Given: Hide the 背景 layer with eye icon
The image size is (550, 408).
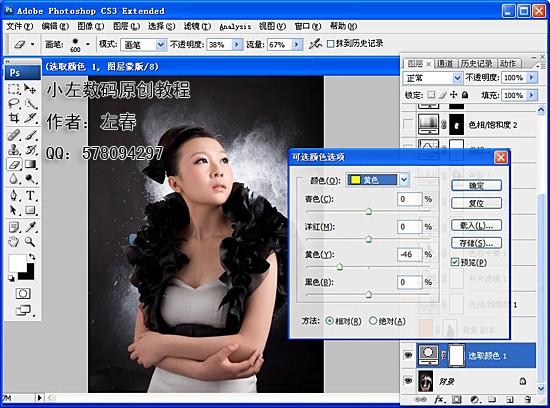Looking at the screenshot, I should (408, 381).
